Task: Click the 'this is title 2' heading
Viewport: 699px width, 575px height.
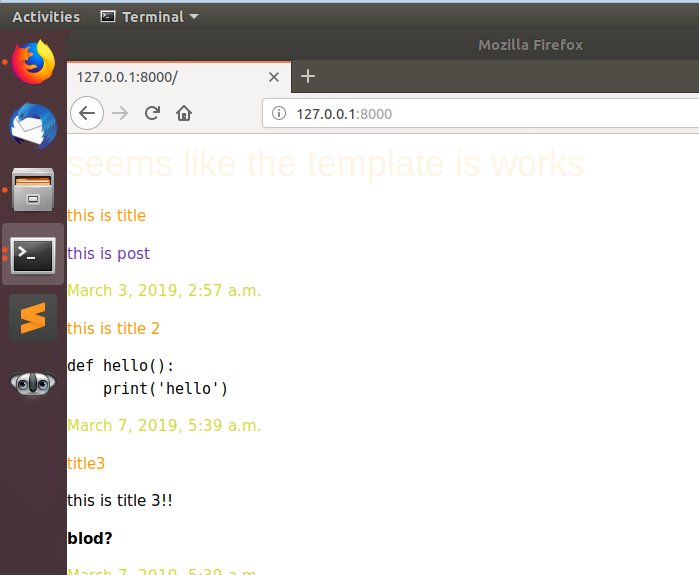Action: coord(113,329)
